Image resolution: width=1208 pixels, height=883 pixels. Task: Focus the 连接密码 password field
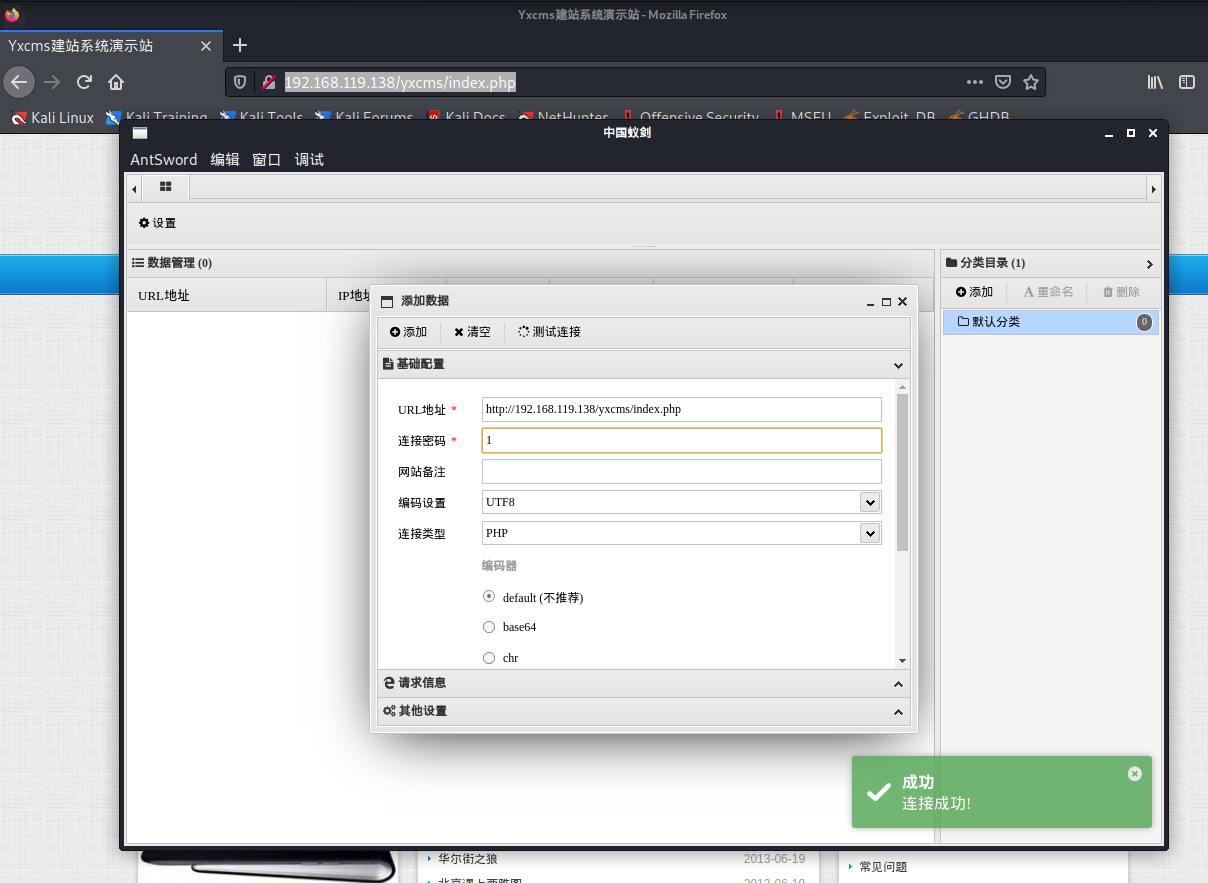[x=681, y=440]
